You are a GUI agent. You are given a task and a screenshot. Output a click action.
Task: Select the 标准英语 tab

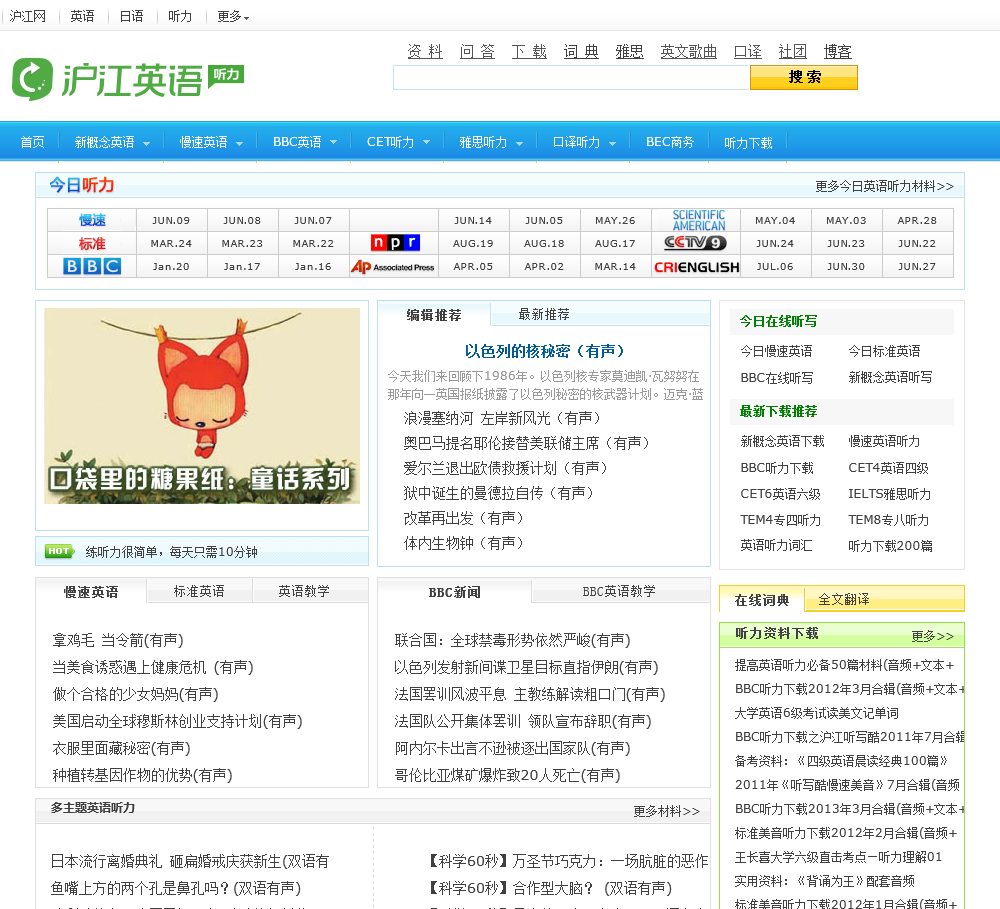pos(199,591)
